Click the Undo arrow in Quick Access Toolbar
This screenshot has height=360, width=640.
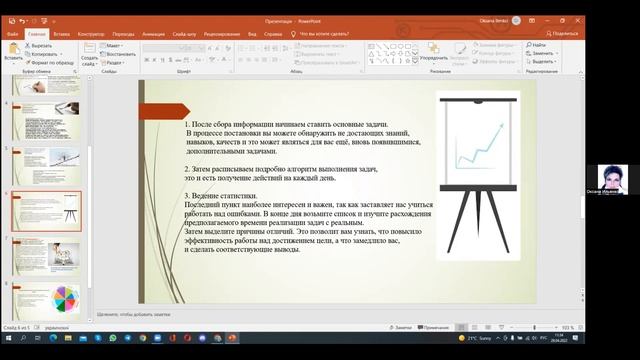point(22,21)
